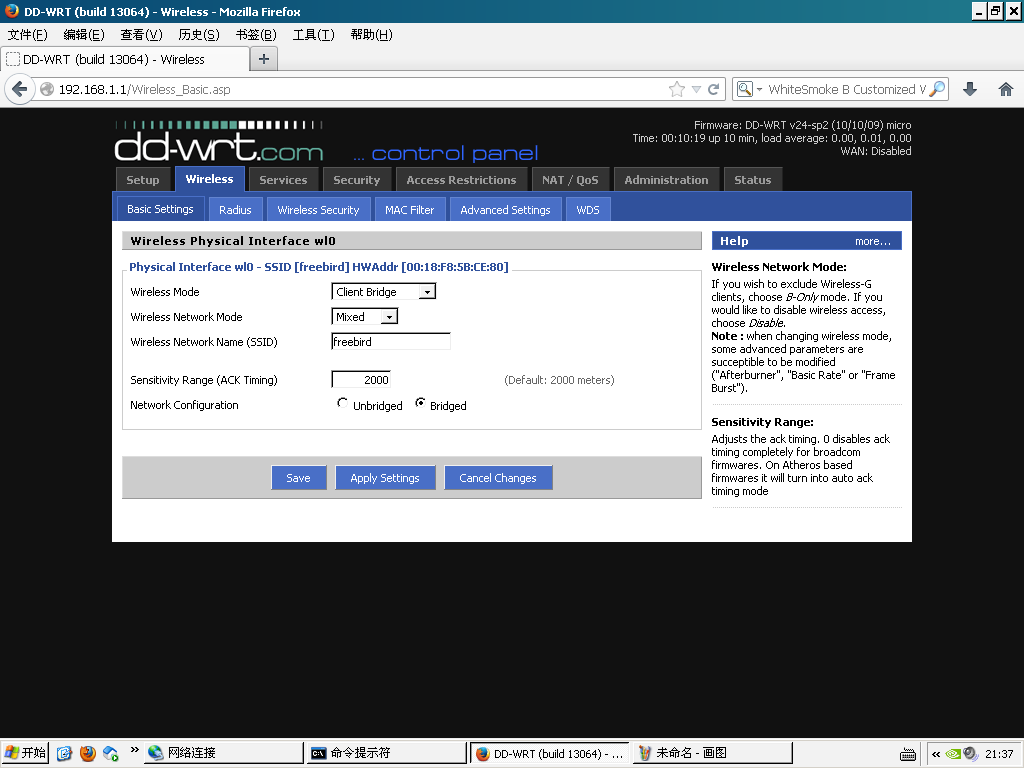Open the Help 'more...' link
This screenshot has height=768, width=1024.
pyautogui.click(x=872, y=241)
